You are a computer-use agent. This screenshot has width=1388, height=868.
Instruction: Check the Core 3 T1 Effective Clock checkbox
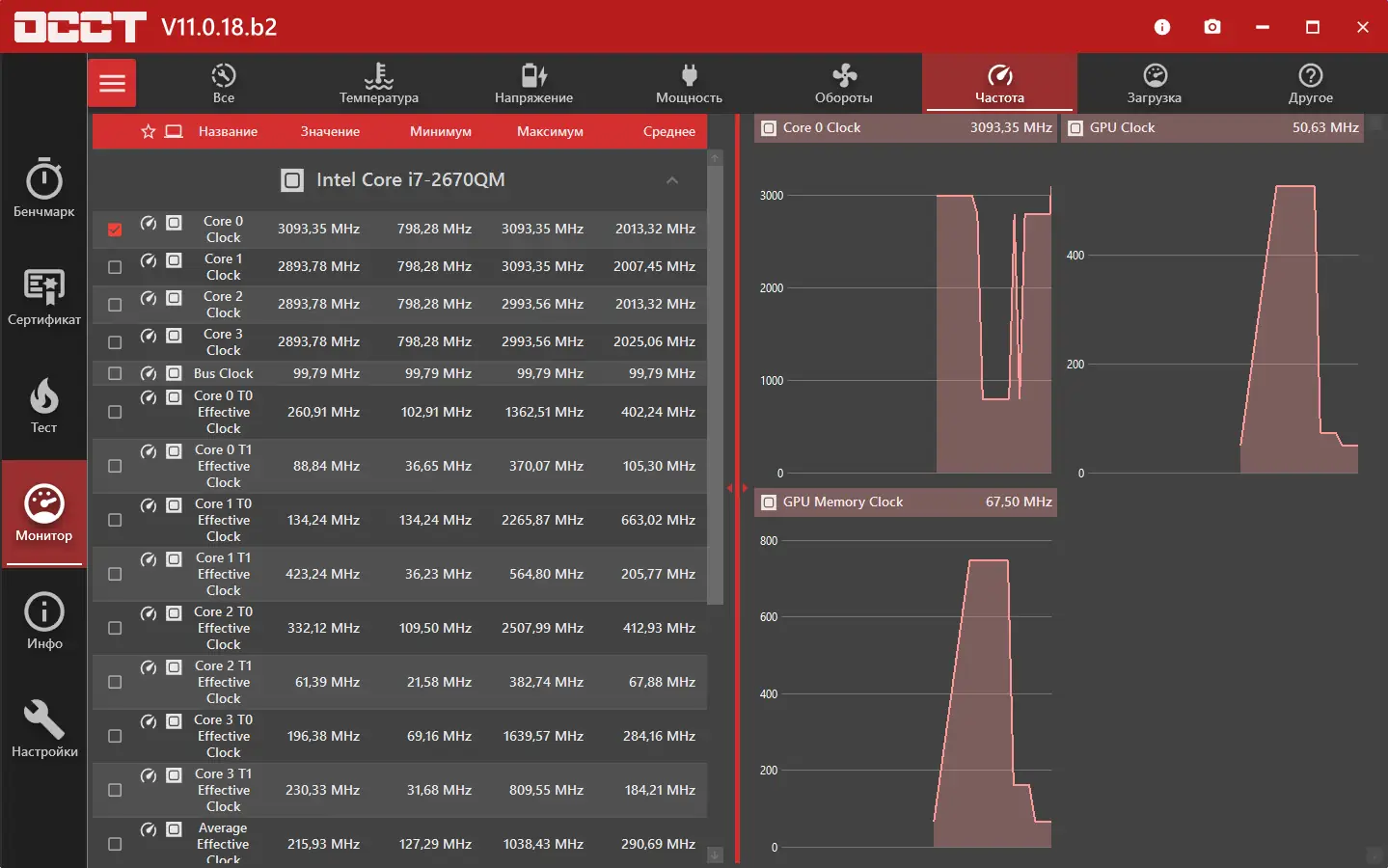[x=115, y=790]
